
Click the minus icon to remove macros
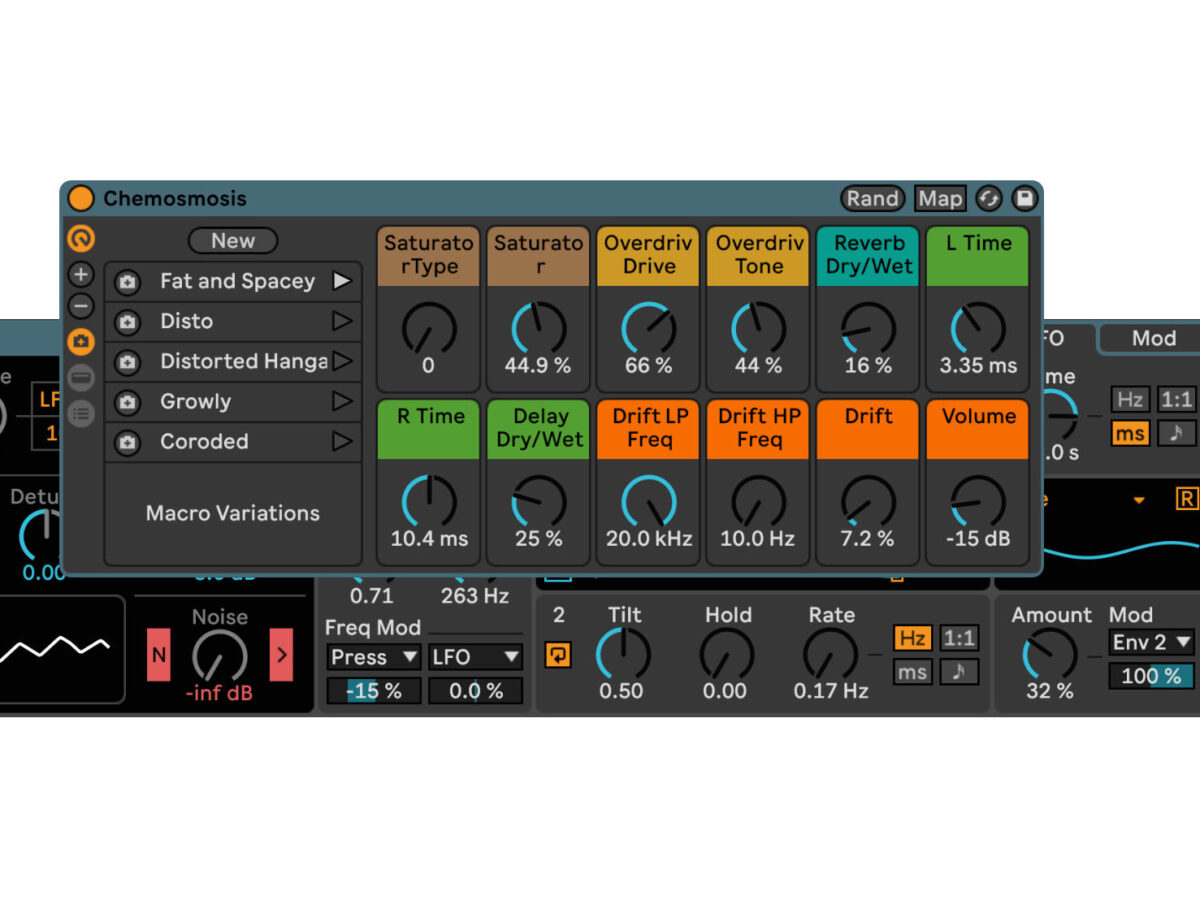[x=81, y=306]
